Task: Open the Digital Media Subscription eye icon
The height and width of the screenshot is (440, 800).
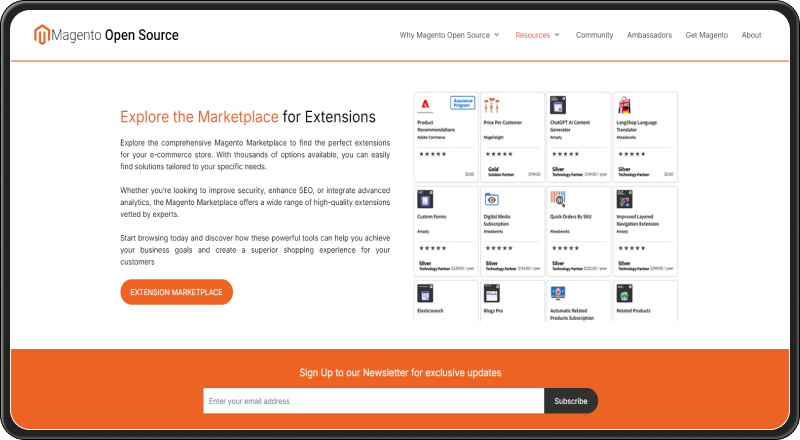Action: 491,199
